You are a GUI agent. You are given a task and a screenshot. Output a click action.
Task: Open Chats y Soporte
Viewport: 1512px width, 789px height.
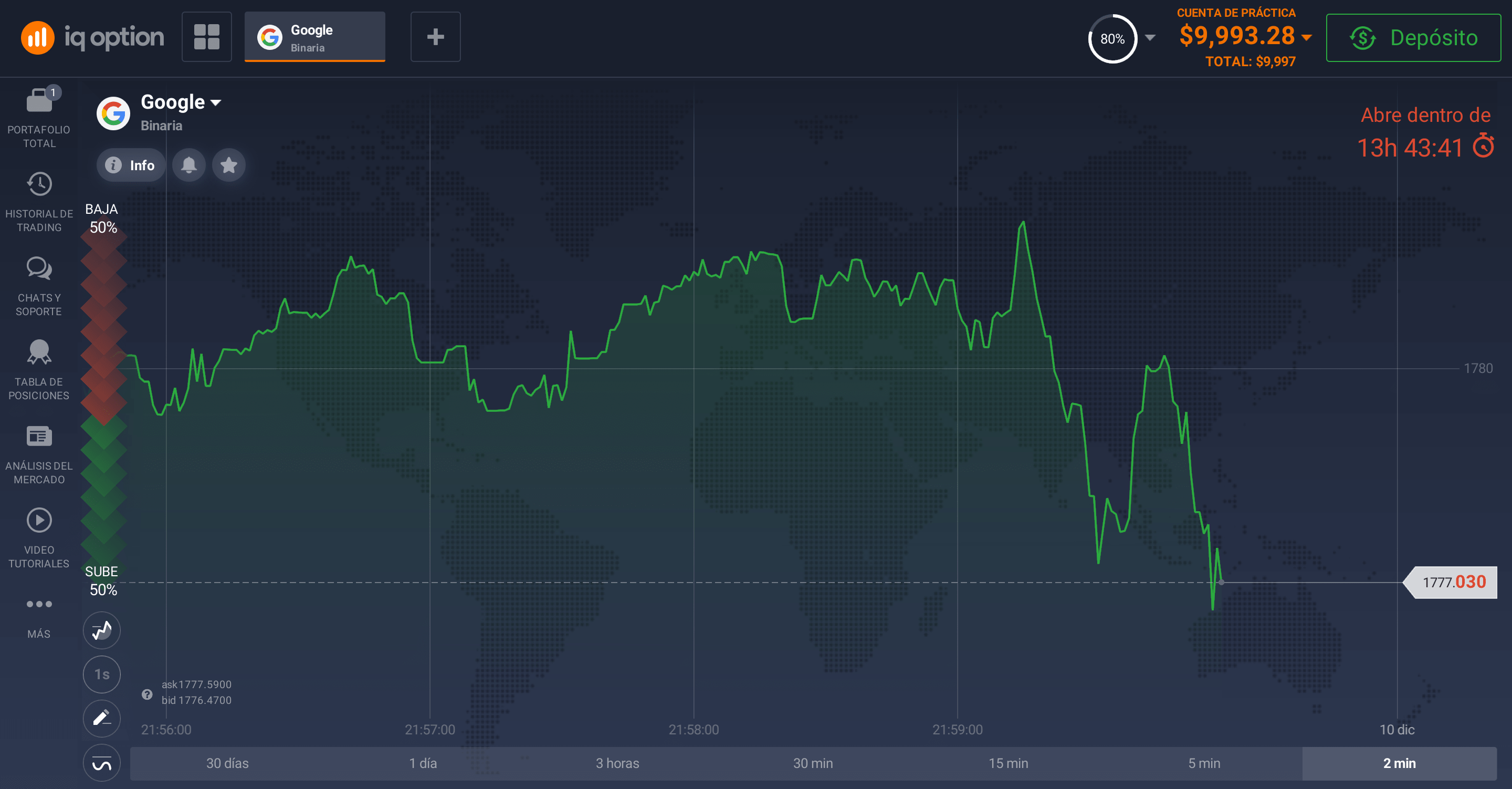[x=39, y=286]
